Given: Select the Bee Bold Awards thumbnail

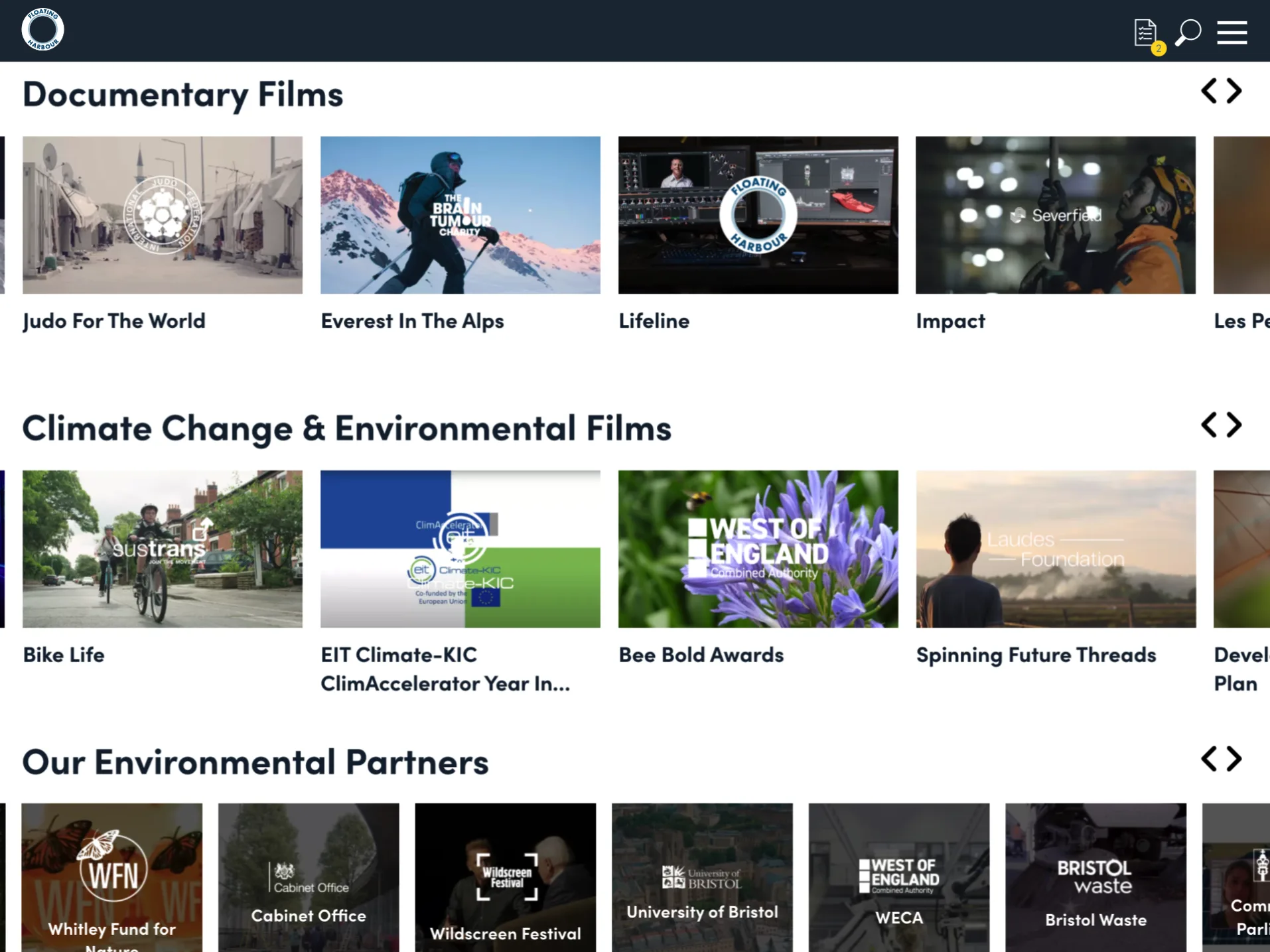Looking at the screenshot, I should click(x=758, y=549).
